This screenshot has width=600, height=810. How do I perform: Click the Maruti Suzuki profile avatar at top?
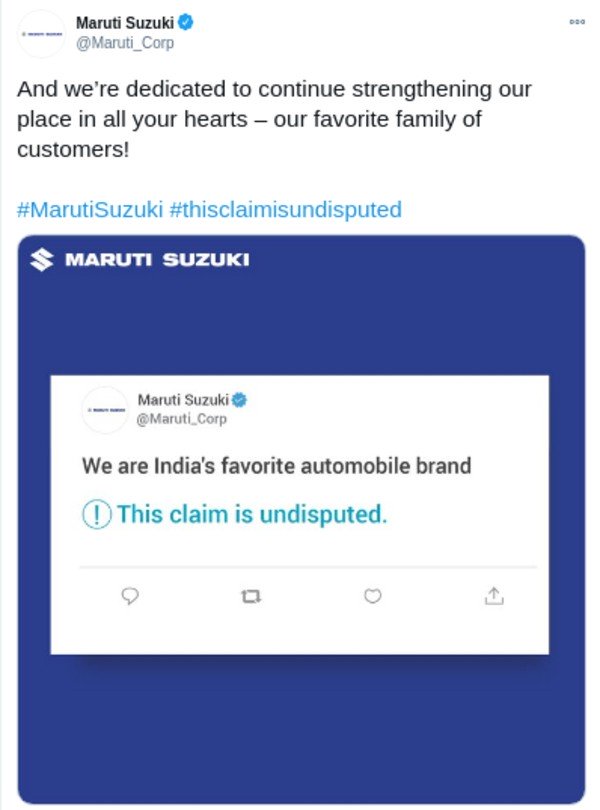41,33
